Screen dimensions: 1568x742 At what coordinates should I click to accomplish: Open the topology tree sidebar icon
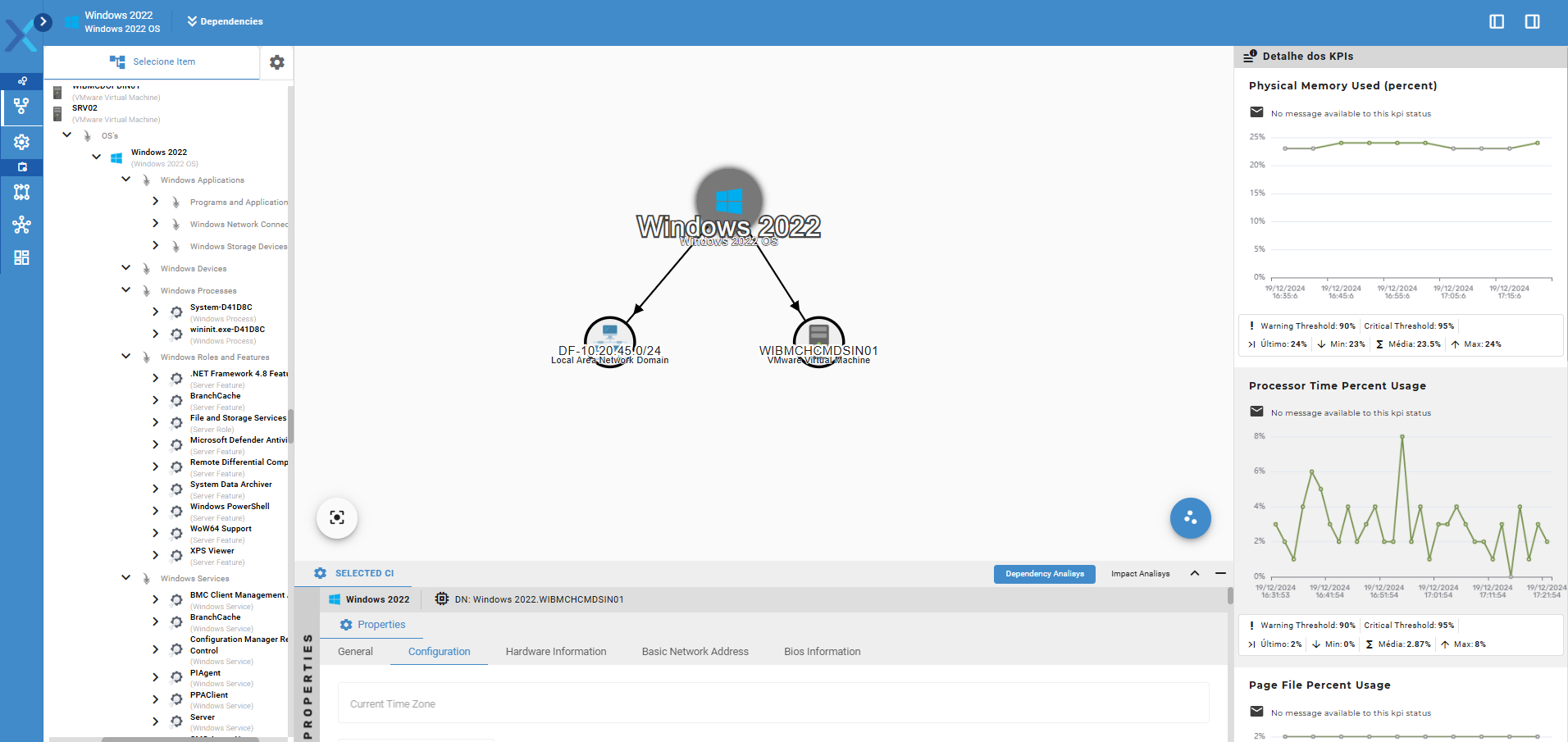[x=21, y=106]
